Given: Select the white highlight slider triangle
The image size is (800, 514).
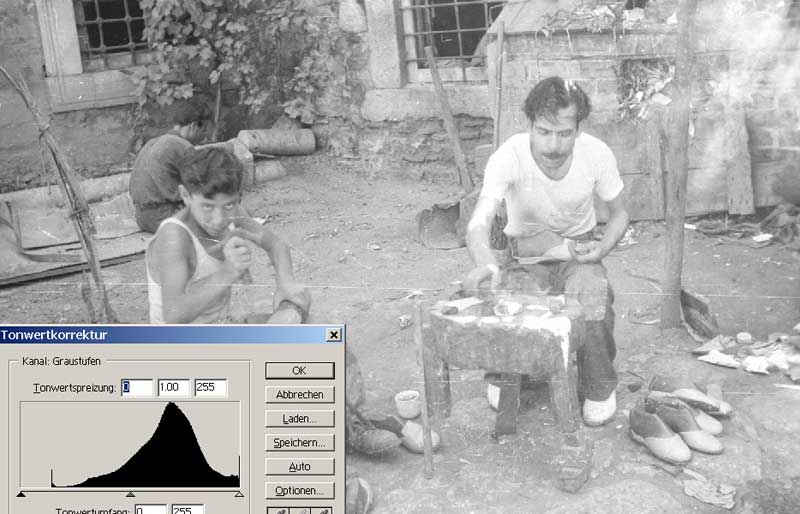Looking at the screenshot, I should click(x=238, y=494).
